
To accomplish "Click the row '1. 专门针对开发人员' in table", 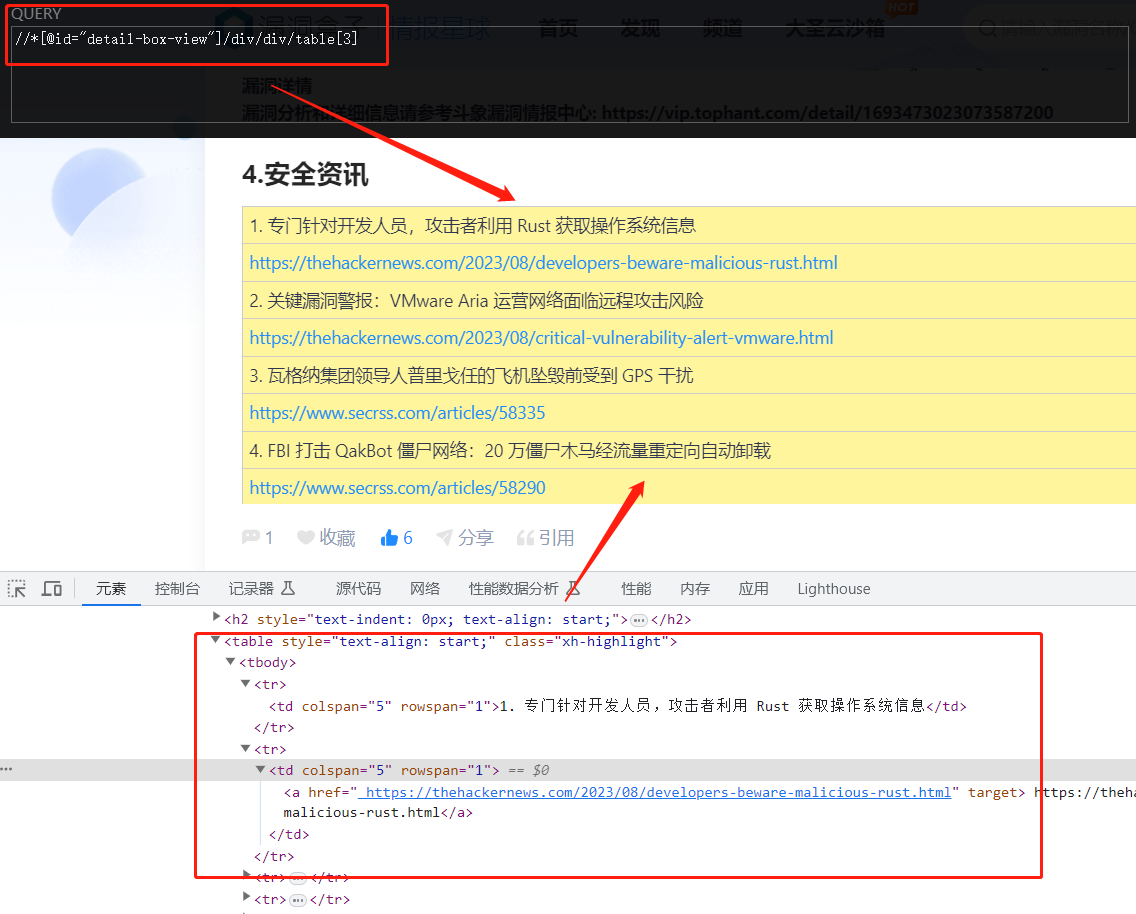I will pyautogui.click(x=689, y=225).
